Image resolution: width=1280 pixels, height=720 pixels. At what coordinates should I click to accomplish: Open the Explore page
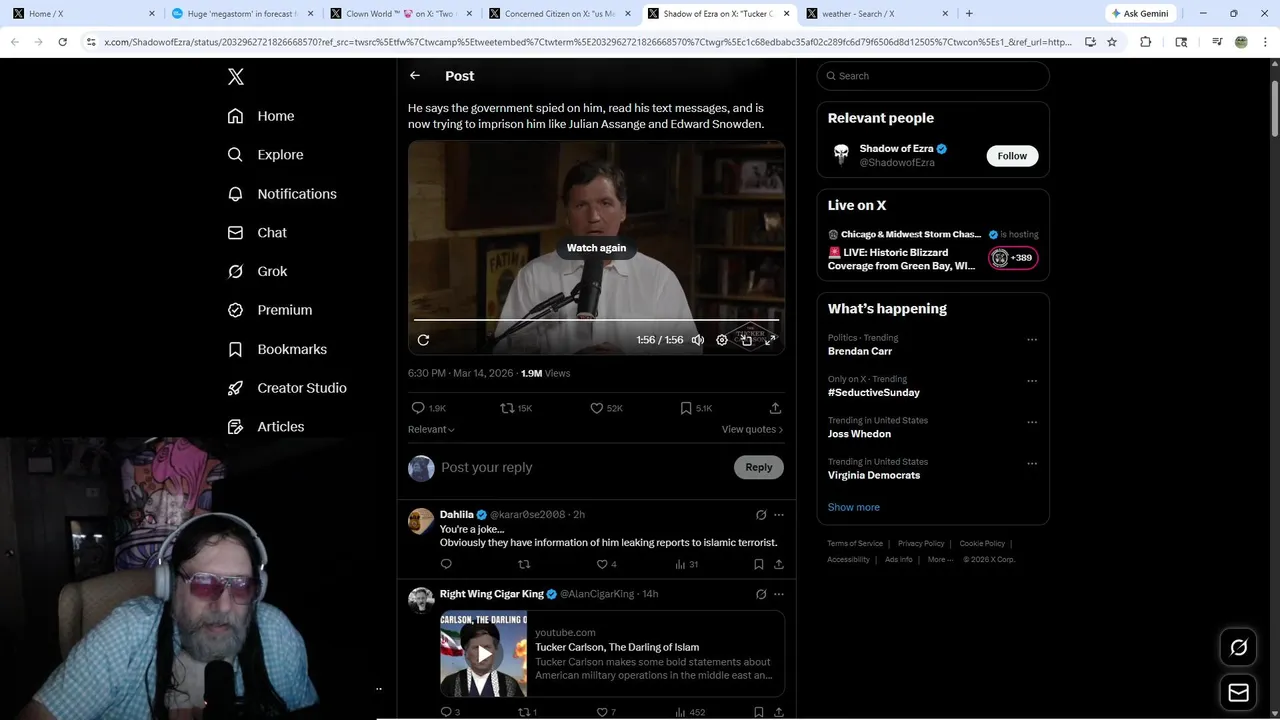(265, 155)
